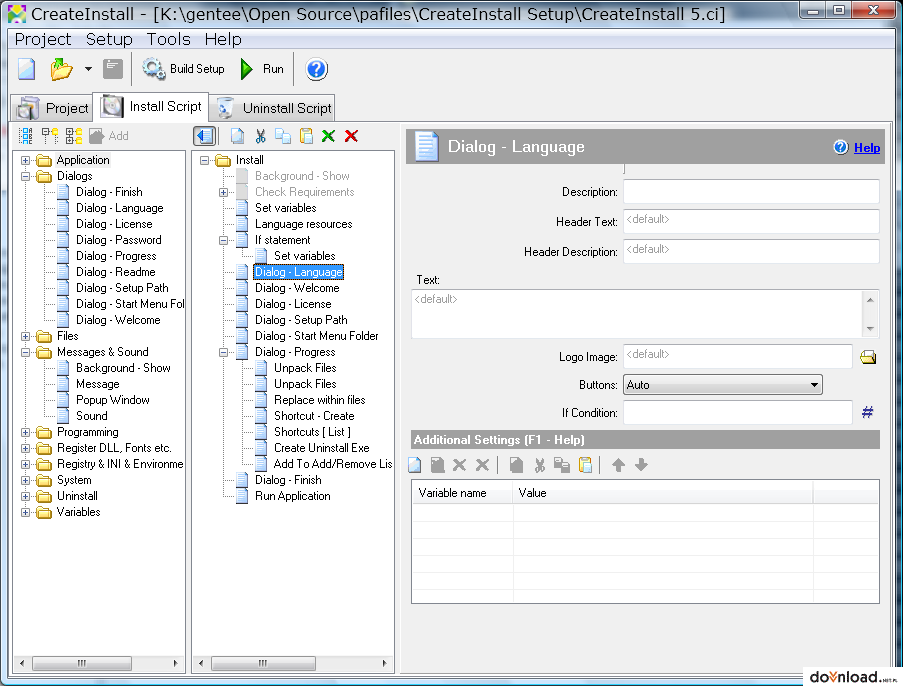The image size is (903, 686).
Task: Select Popup Window under Messages & Sound
Action: click(113, 400)
